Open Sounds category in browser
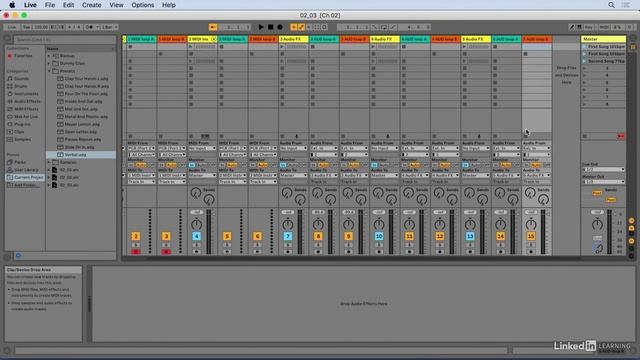 (21, 78)
